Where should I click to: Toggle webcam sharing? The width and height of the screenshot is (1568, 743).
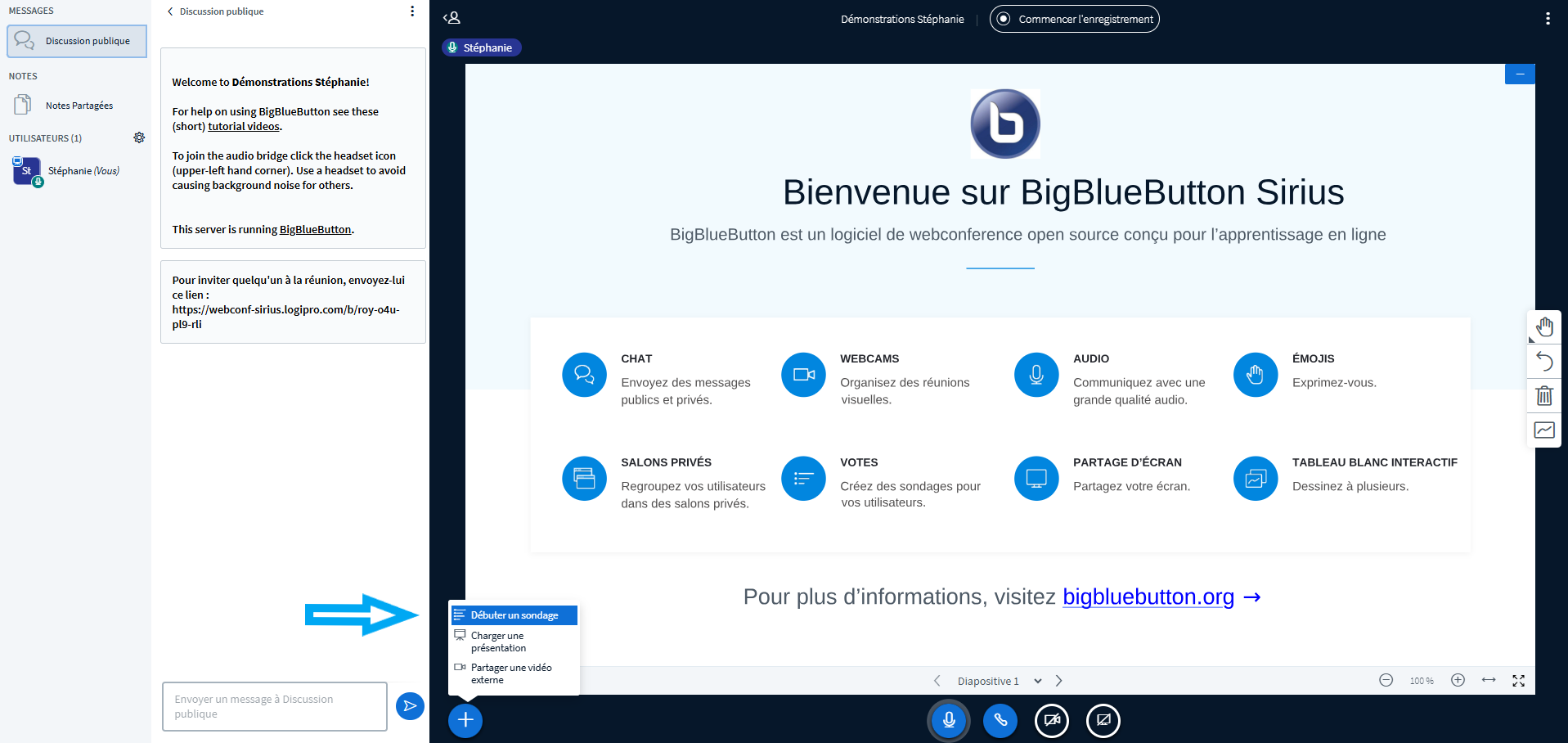pyautogui.click(x=1052, y=720)
